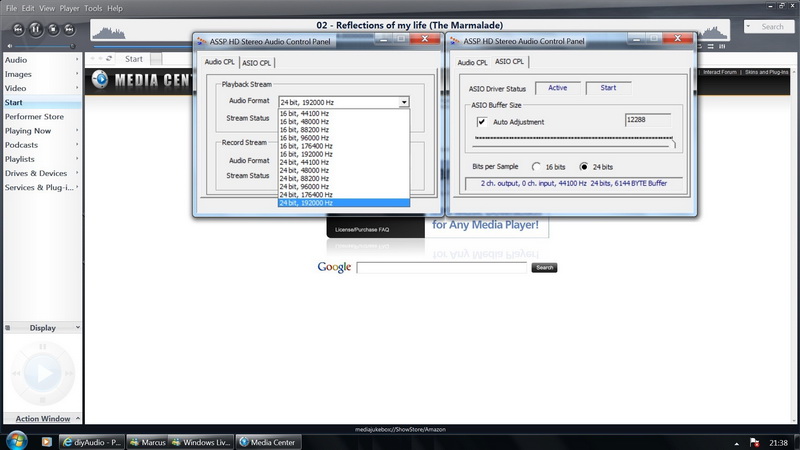Screen dimensions: 800x450
Task: Select Audio CPL tab in left panel
Action: click(x=219, y=62)
